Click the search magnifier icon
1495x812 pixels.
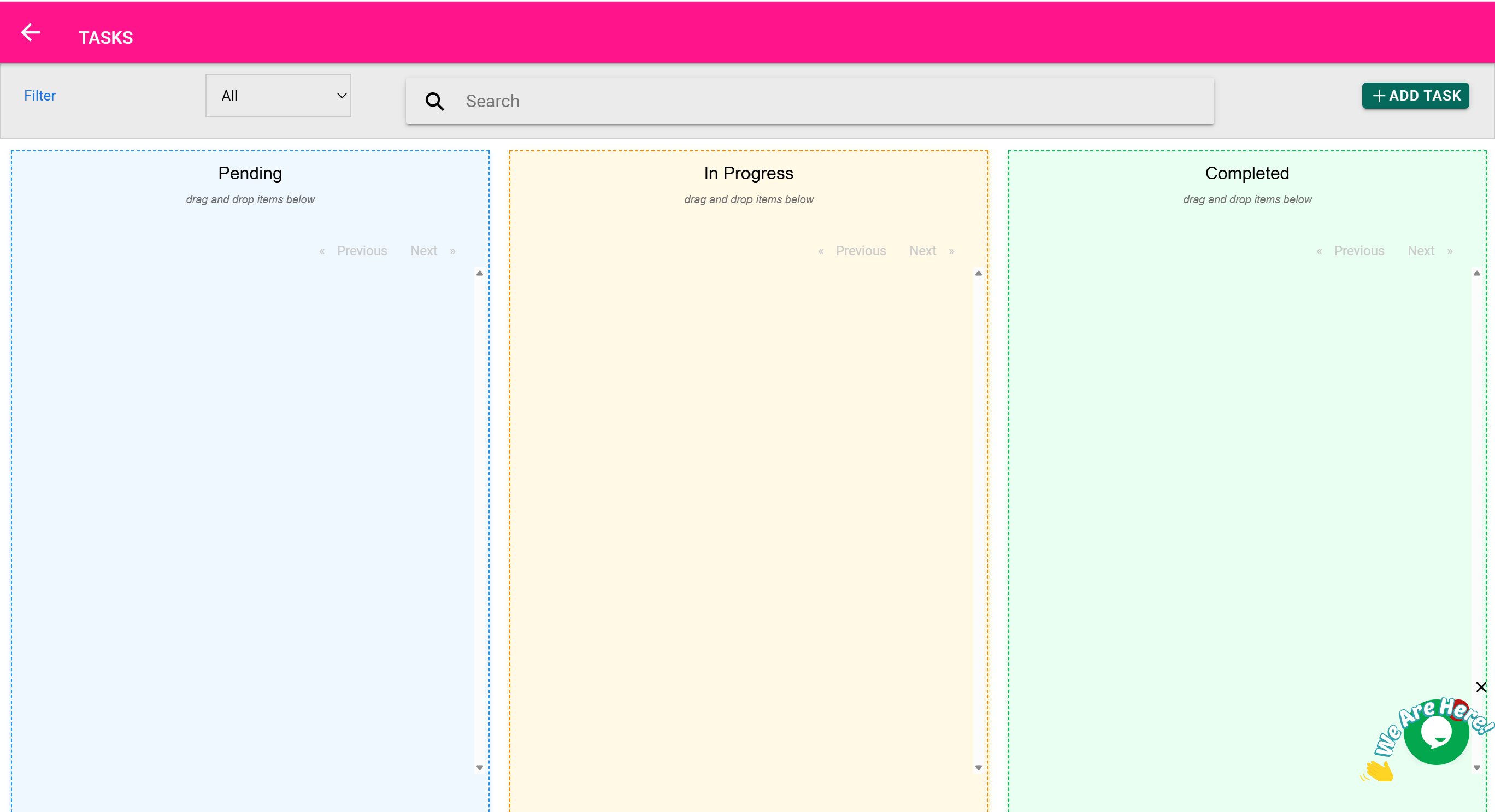click(435, 102)
